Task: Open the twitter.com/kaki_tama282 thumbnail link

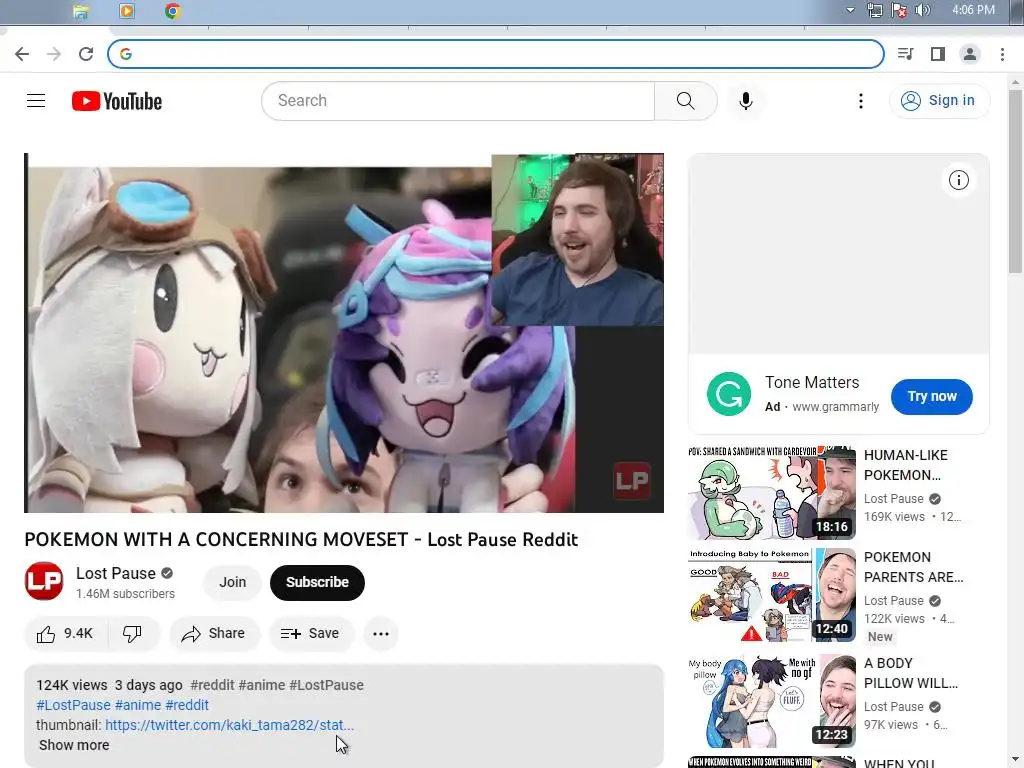Action: pos(229,725)
